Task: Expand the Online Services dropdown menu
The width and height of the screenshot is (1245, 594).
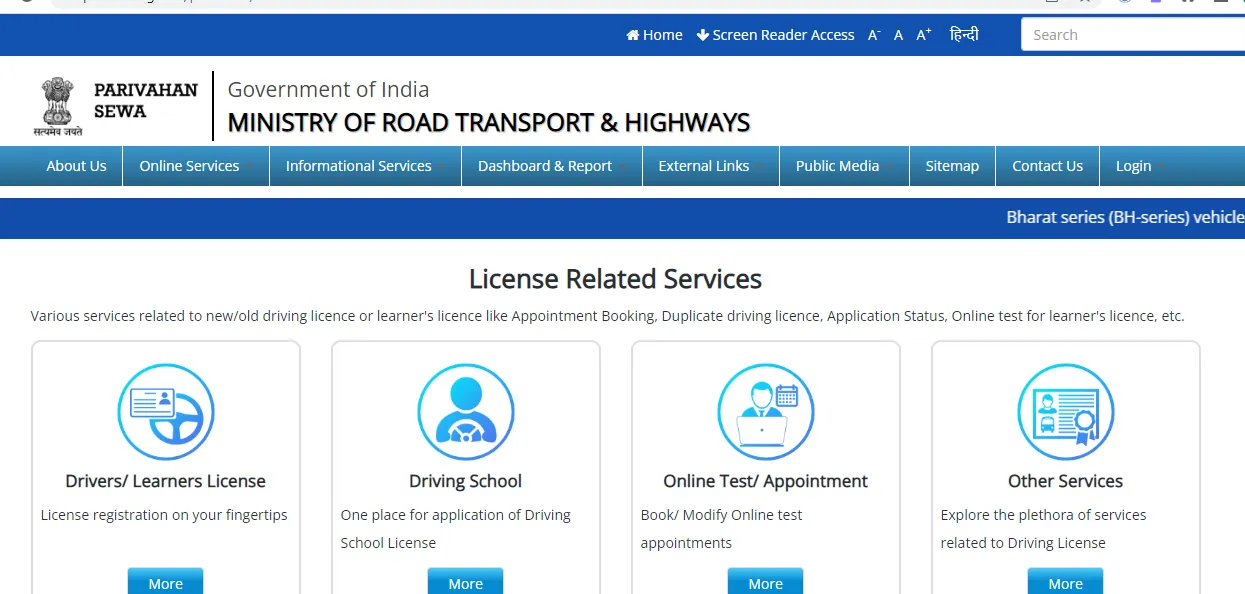Action: [x=195, y=166]
